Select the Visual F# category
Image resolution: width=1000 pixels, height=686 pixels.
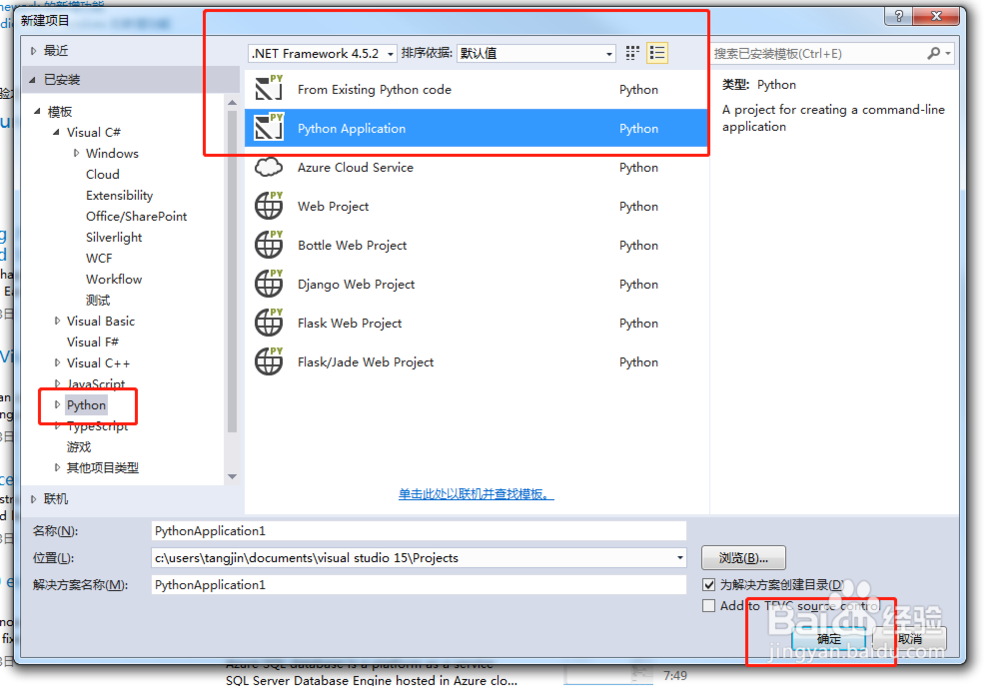pos(92,342)
